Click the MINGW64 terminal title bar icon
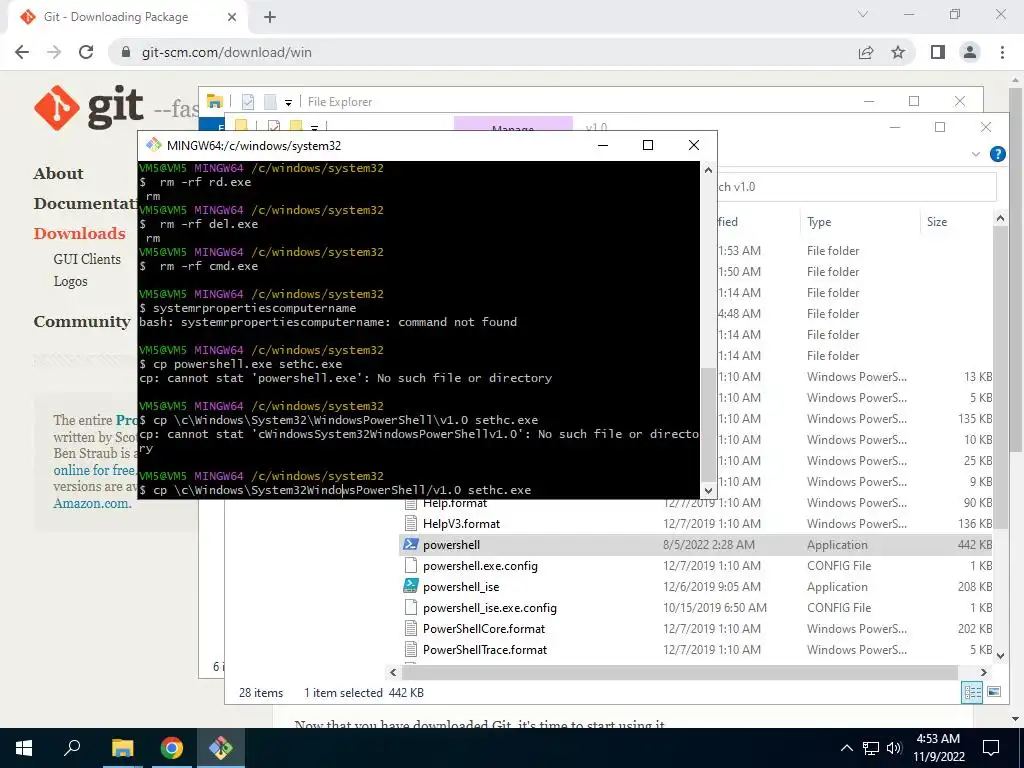Image resolution: width=1024 pixels, height=768 pixels. pos(153,145)
